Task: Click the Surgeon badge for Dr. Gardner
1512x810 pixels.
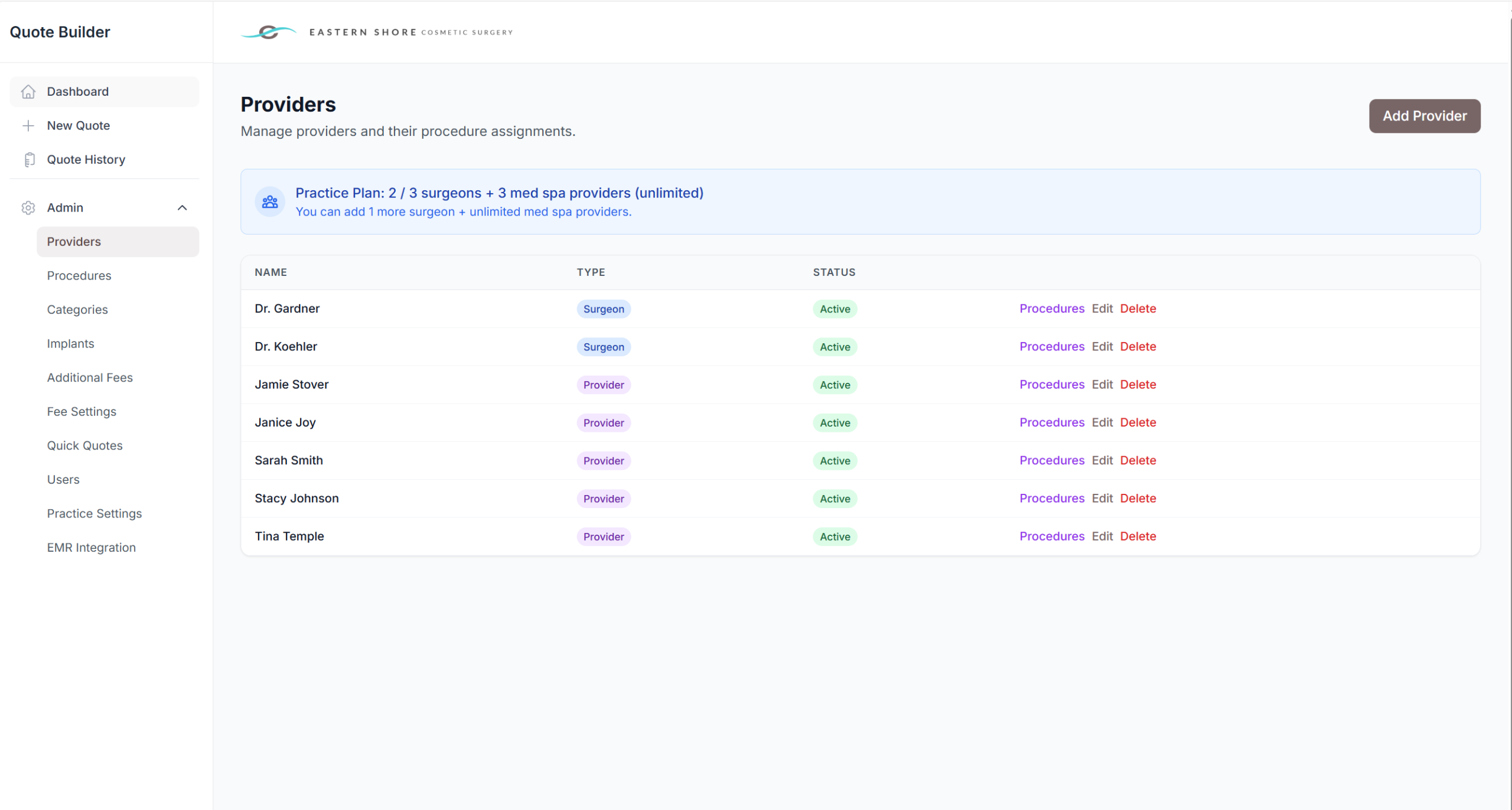Action: pyautogui.click(x=603, y=309)
